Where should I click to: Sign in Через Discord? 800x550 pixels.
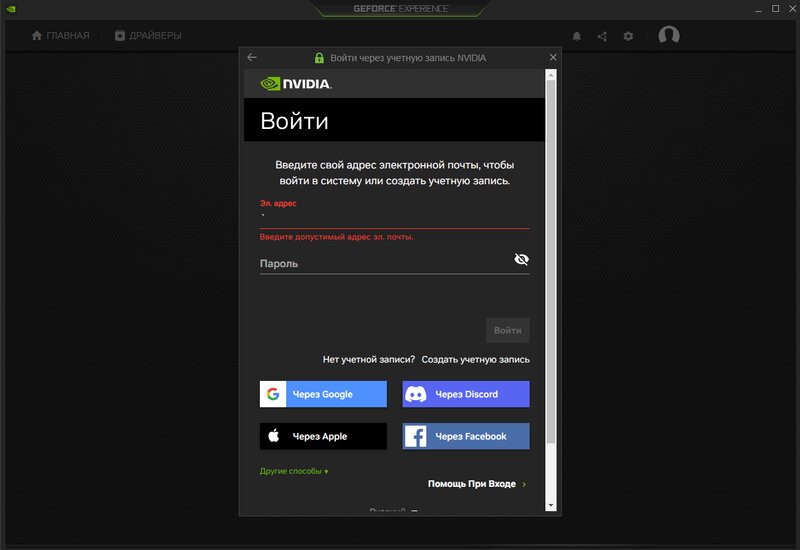pos(466,394)
